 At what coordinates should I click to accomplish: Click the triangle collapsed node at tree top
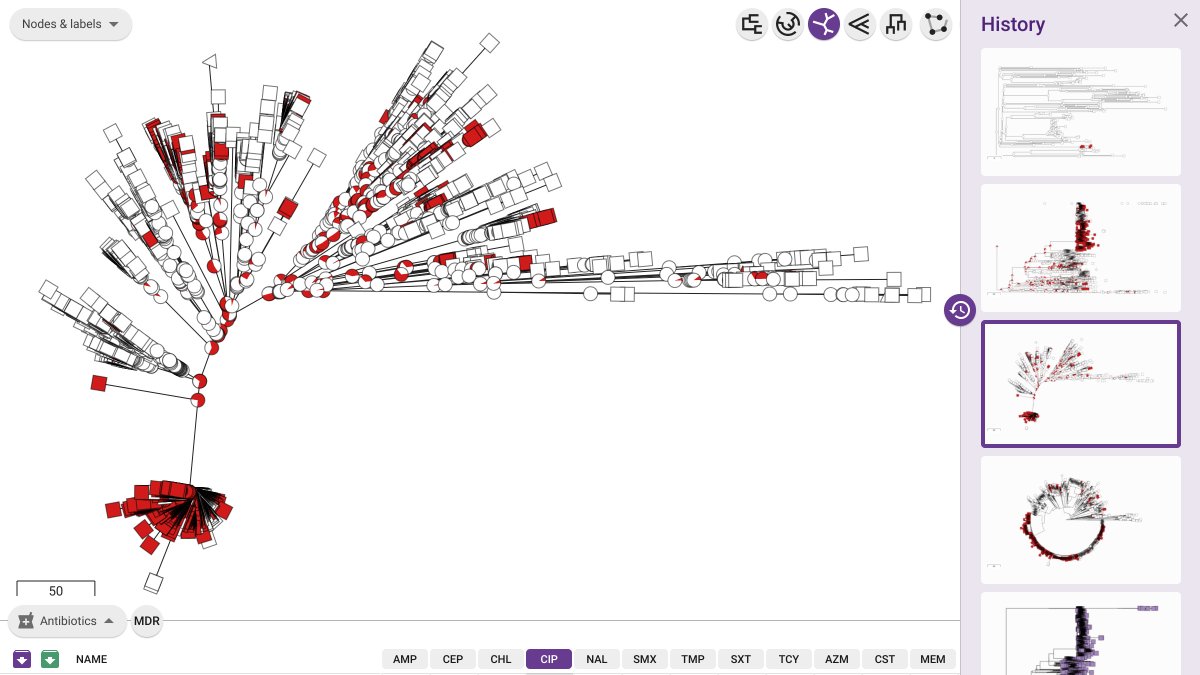[x=209, y=62]
